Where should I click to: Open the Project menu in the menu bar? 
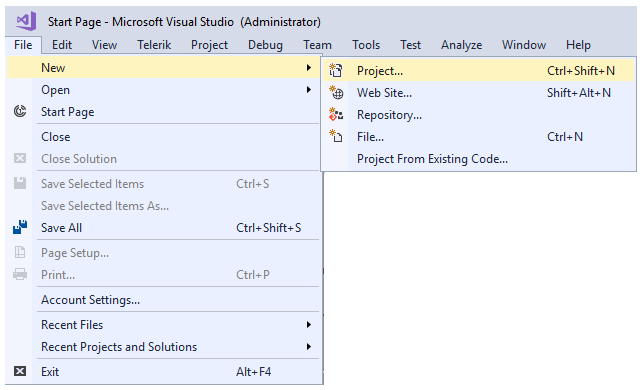click(209, 45)
